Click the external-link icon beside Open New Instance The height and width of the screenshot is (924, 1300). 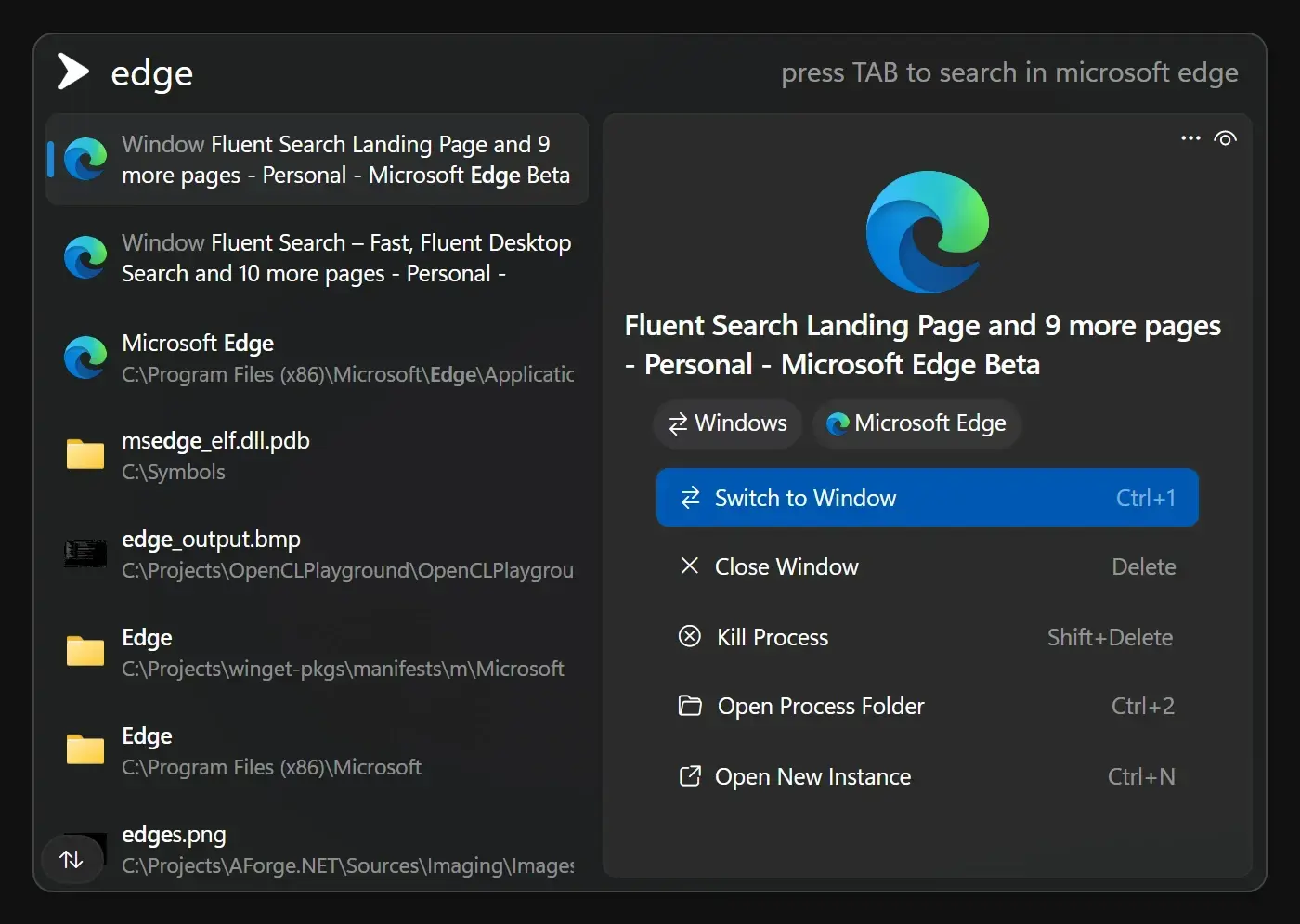pyautogui.click(x=690, y=775)
